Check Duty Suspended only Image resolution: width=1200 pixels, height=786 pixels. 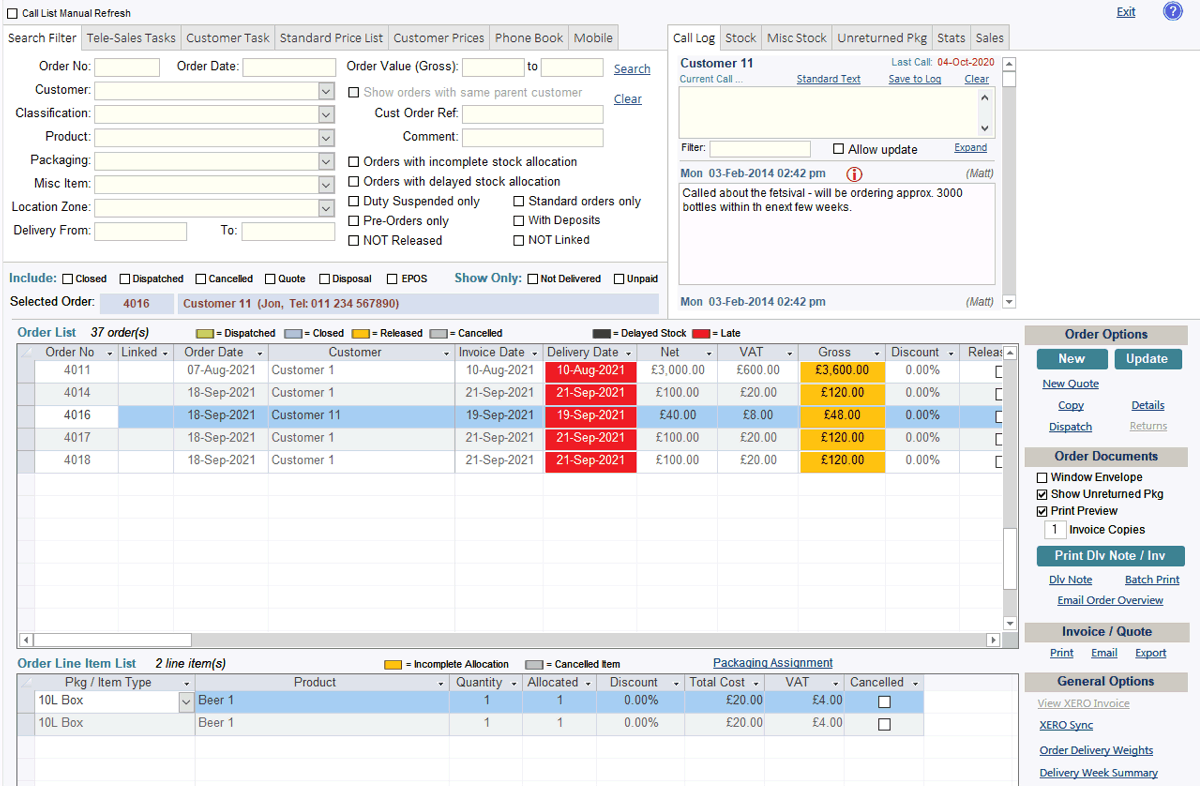click(354, 201)
